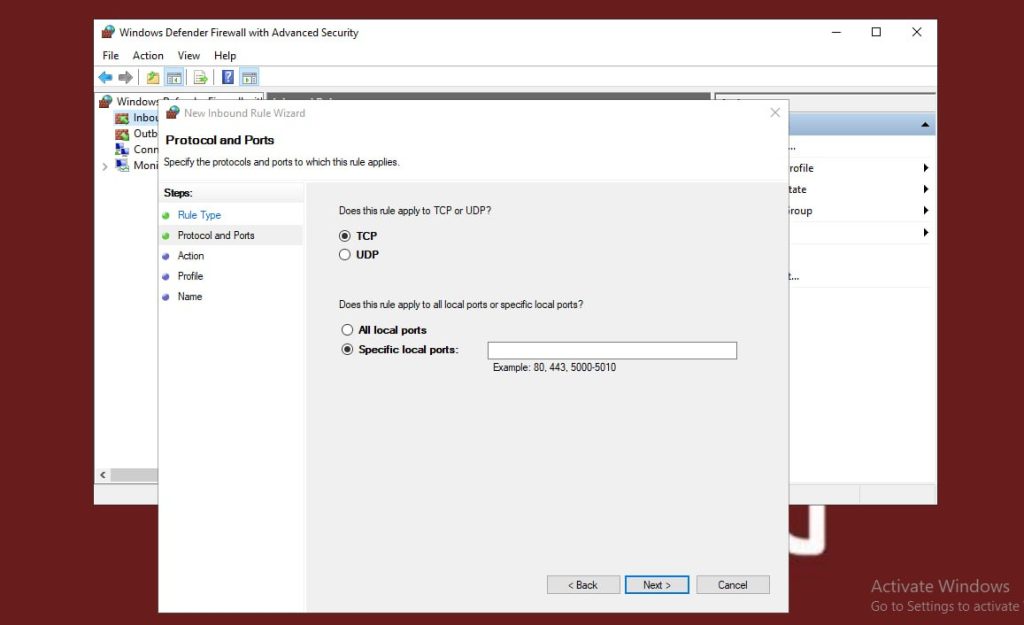The image size is (1024, 625).
Task: Click the blue Back arrow in toolbar
Action: tap(105, 78)
